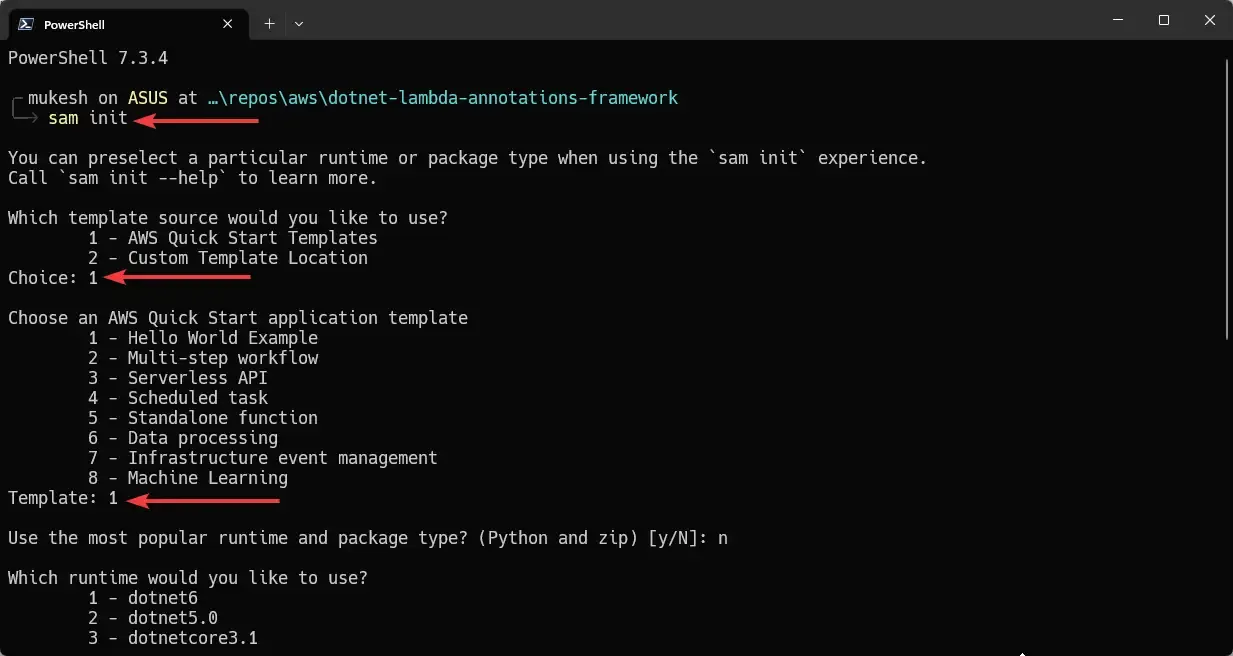The width and height of the screenshot is (1233, 656).
Task: Click the Serverless API option text
Action: pos(197,377)
